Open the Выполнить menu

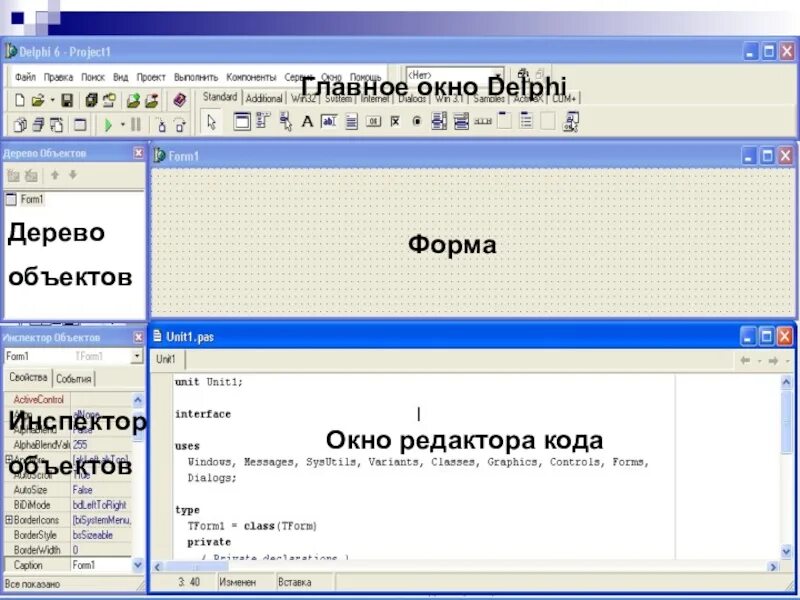click(196, 78)
